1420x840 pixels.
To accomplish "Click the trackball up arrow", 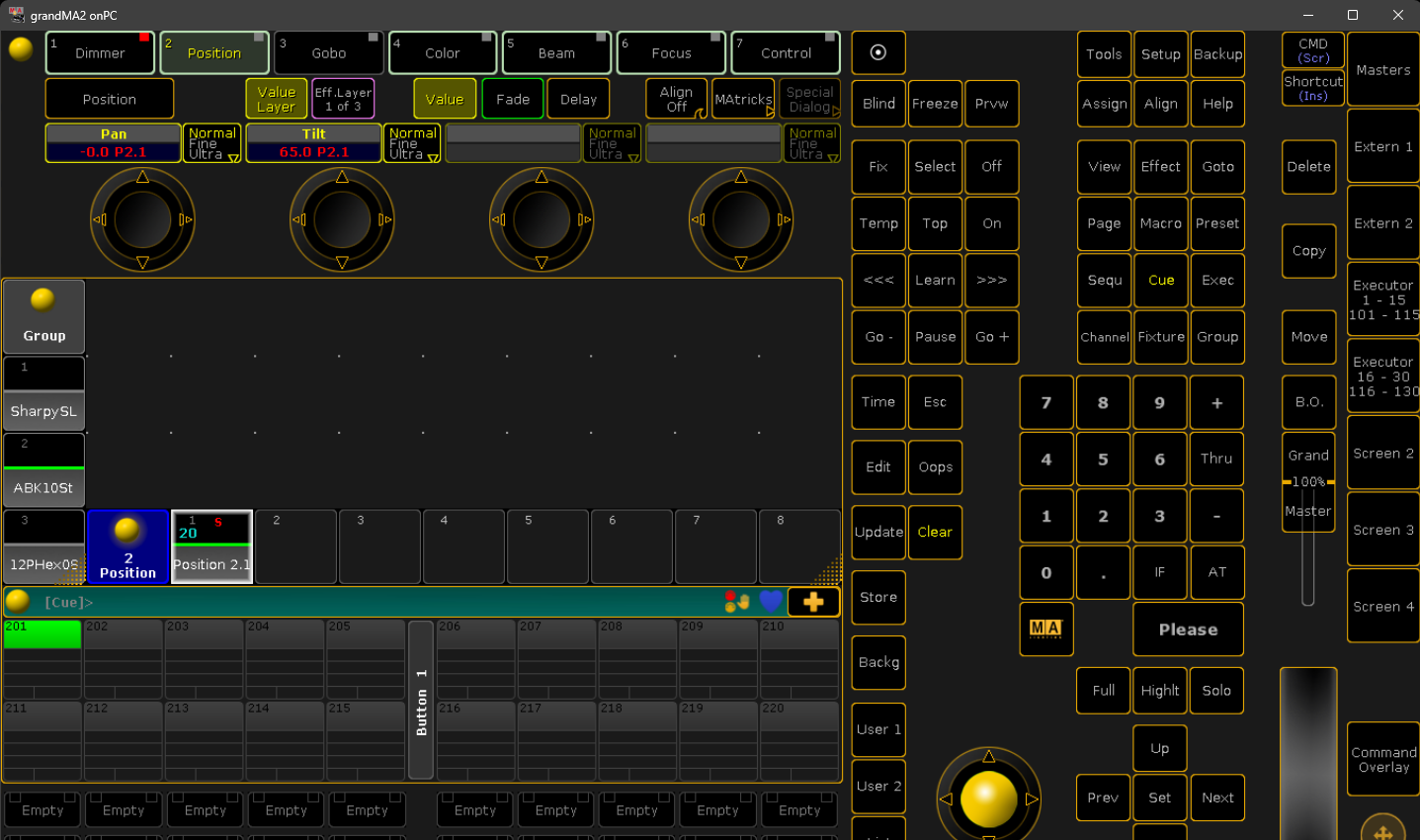I will pyautogui.click(x=989, y=756).
